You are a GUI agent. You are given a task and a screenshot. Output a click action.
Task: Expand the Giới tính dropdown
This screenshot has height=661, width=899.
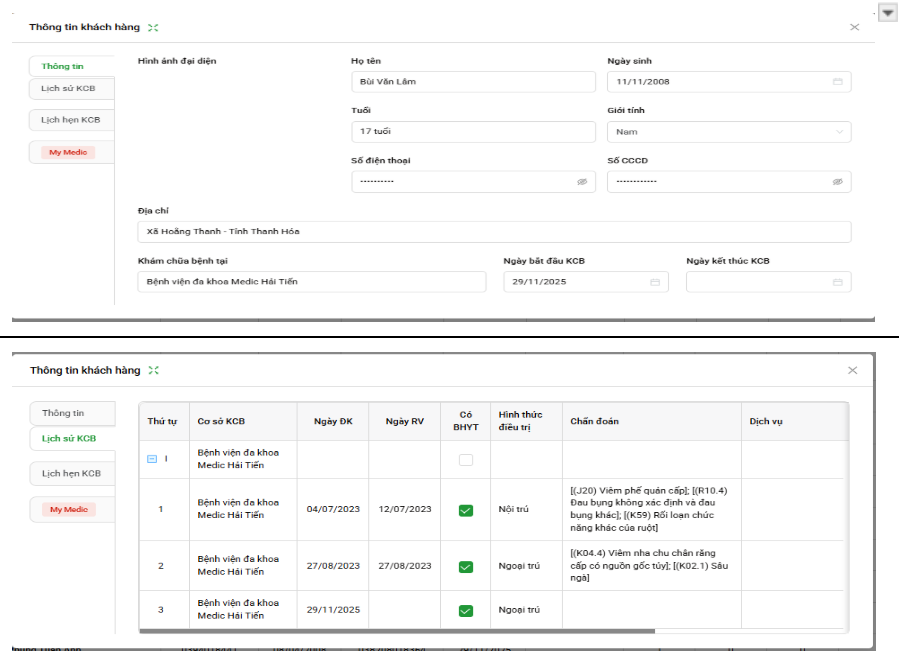coord(838,132)
